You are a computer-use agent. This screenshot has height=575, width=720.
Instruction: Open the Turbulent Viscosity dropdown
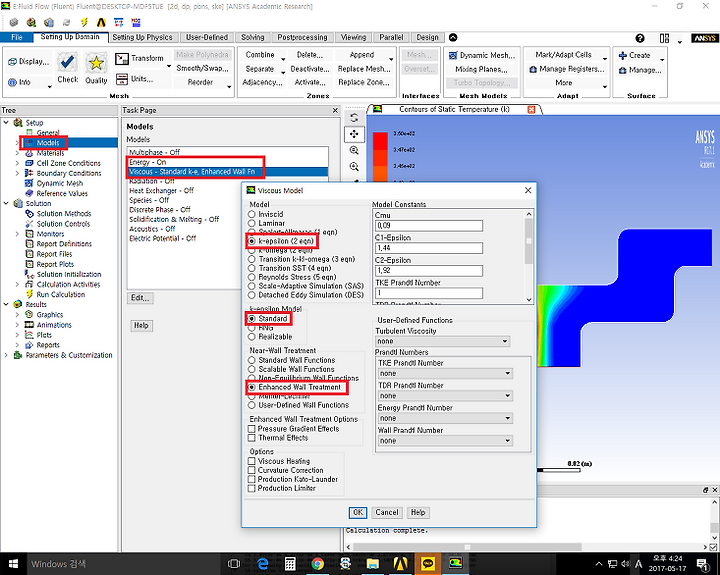point(443,341)
